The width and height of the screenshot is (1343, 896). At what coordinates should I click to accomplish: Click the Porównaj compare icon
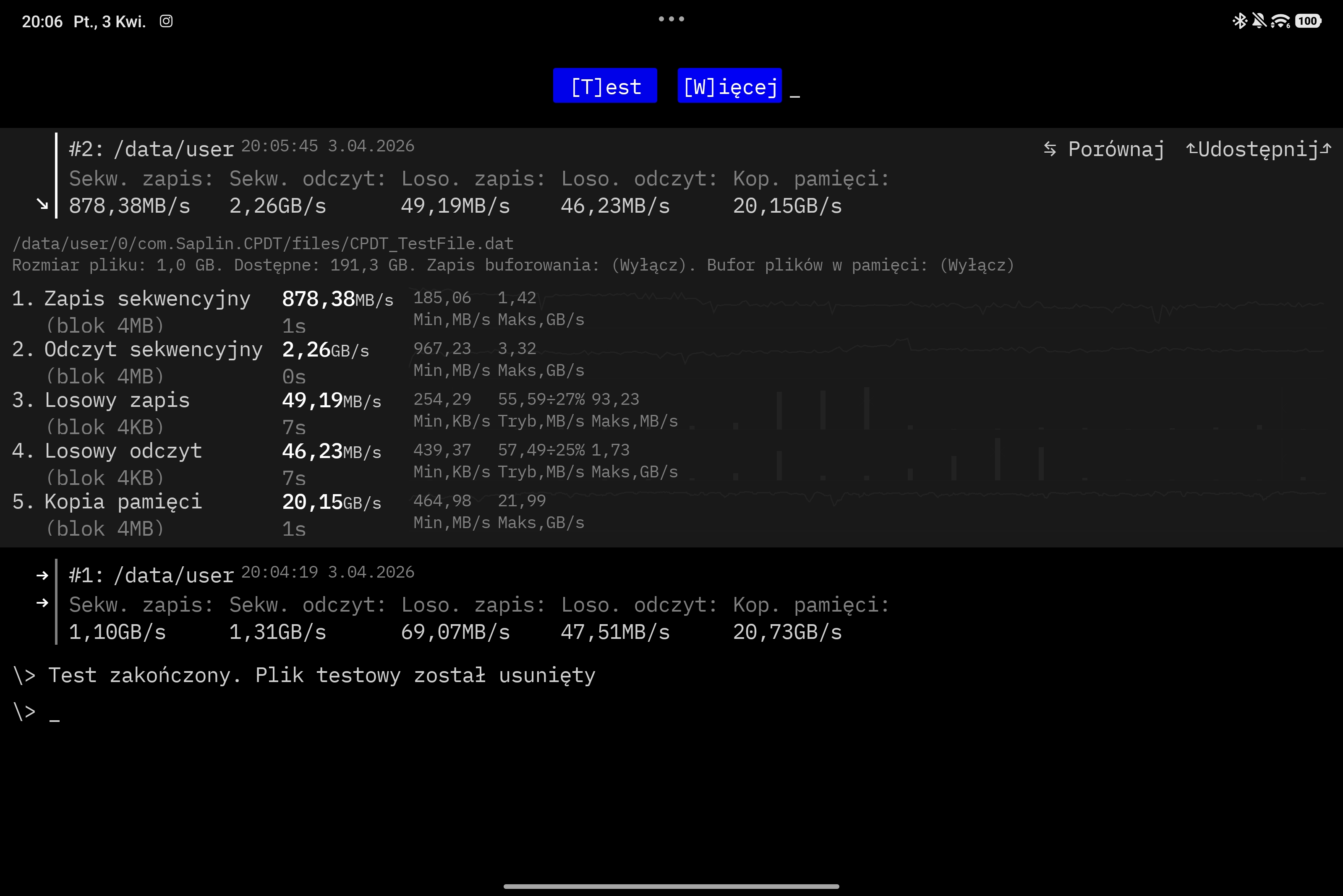pyautogui.click(x=1050, y=149)
